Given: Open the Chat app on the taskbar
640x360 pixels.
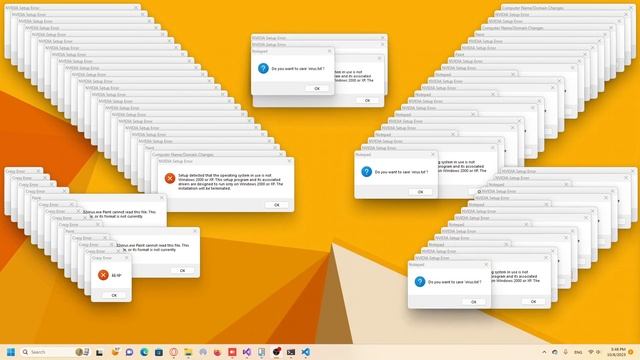Looking at the screenshot, I should pos(129,352).
